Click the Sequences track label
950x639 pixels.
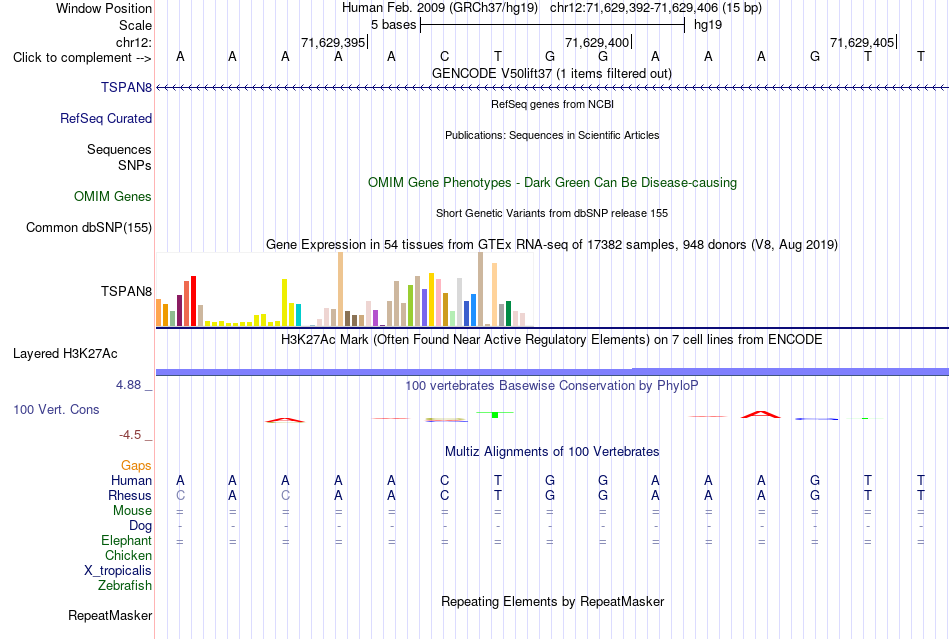pyautogui.click(x=119, y=149)
